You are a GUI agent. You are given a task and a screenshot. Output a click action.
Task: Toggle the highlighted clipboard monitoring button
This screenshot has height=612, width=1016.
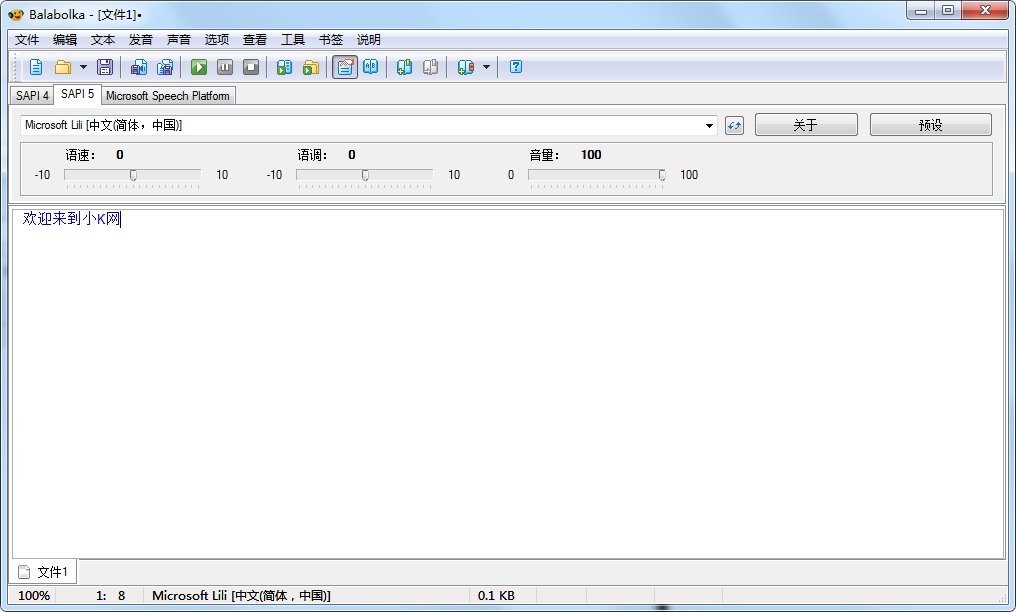(345, 67)
